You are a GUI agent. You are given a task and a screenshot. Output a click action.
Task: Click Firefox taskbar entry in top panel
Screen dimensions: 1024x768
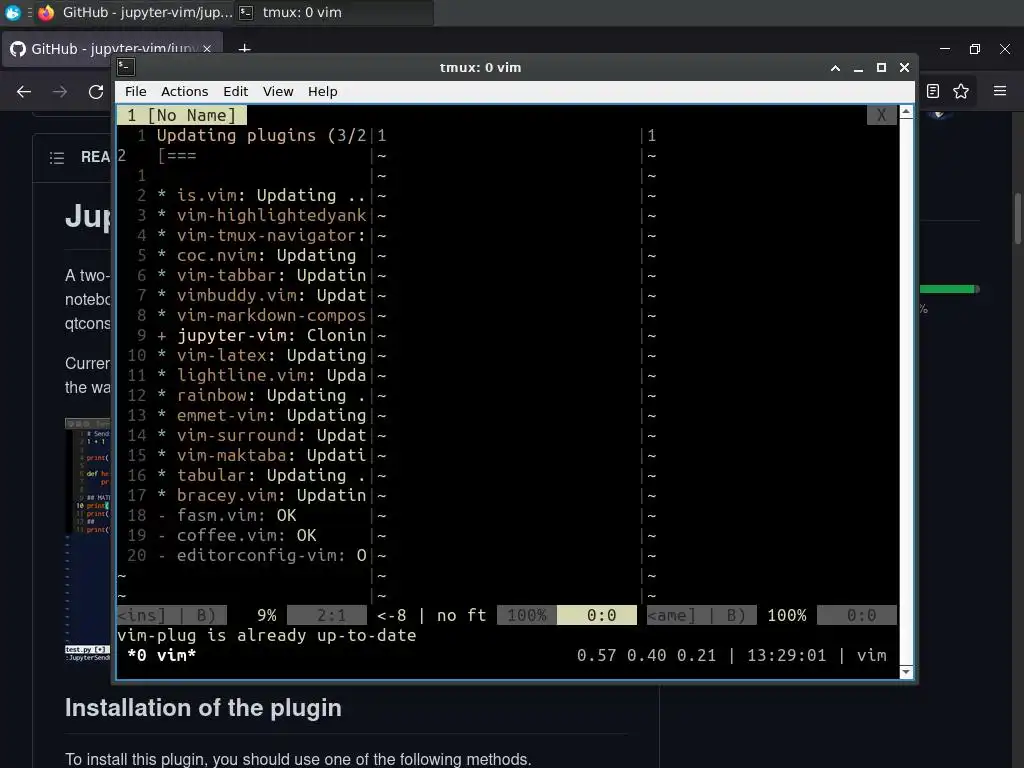[x=135, y=12]
